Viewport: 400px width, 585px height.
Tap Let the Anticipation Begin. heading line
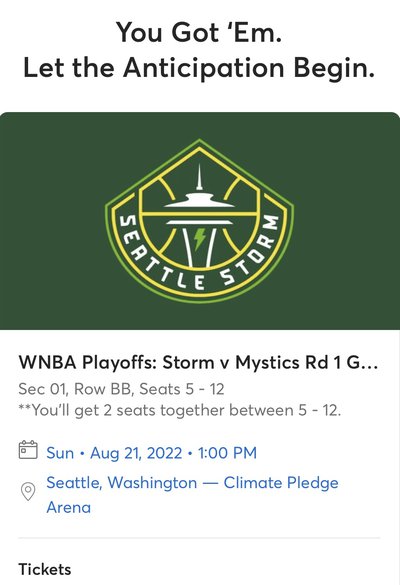click(199, 68)
